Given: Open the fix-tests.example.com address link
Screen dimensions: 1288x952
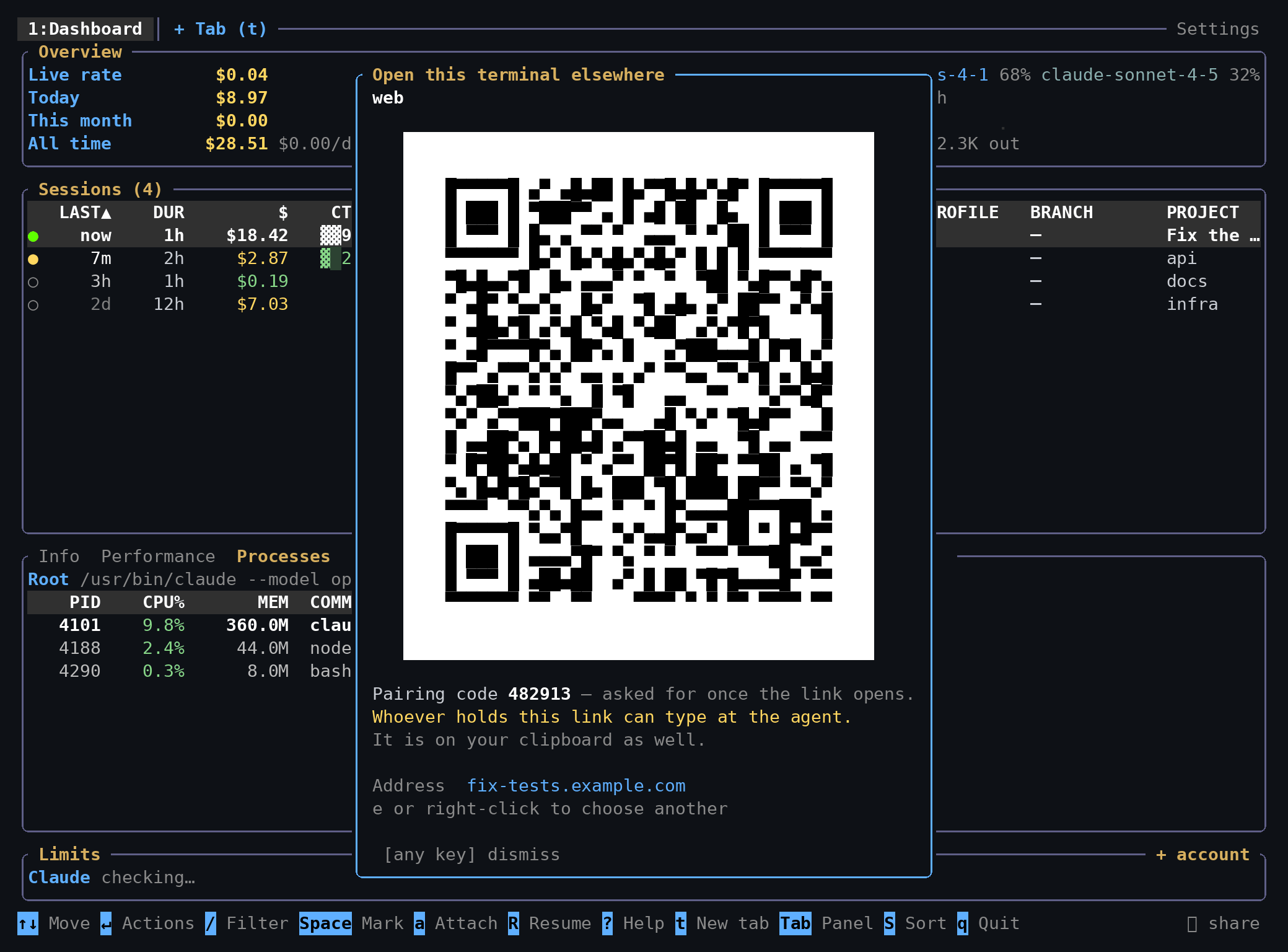Looking at the screenshot, I should point(576,786).
